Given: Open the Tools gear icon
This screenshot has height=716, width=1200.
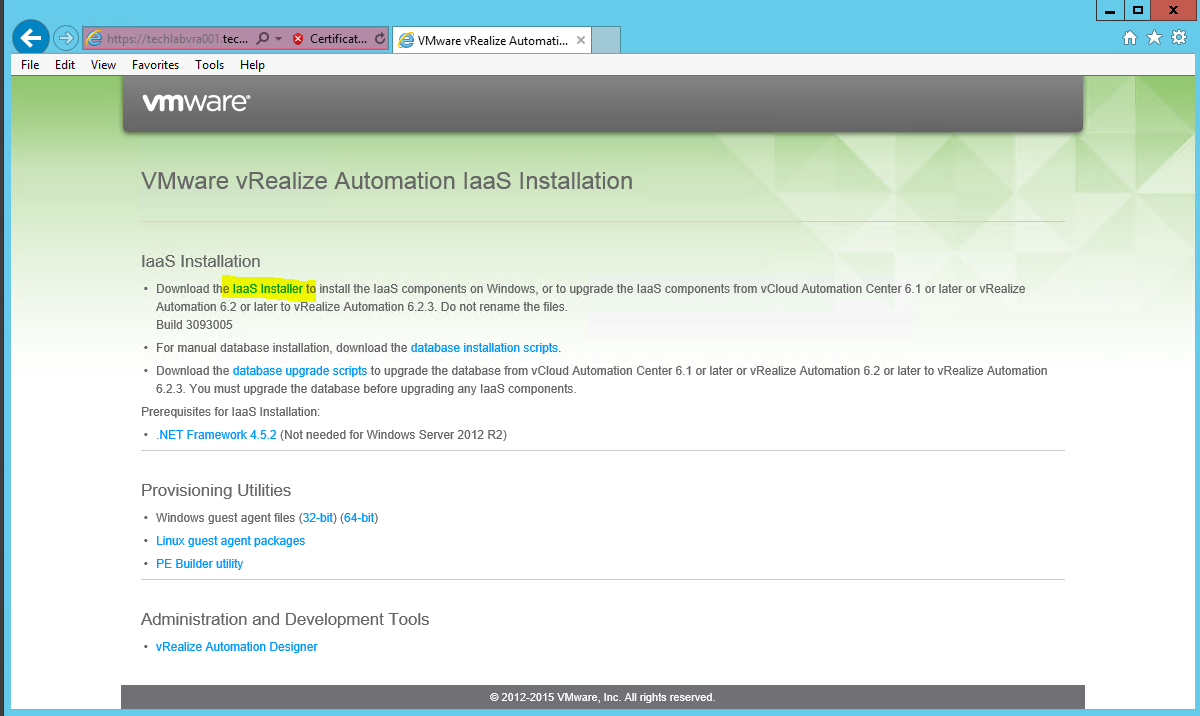Looking at the screenshot, I should pyautogui.click(x=1179, y=38).
